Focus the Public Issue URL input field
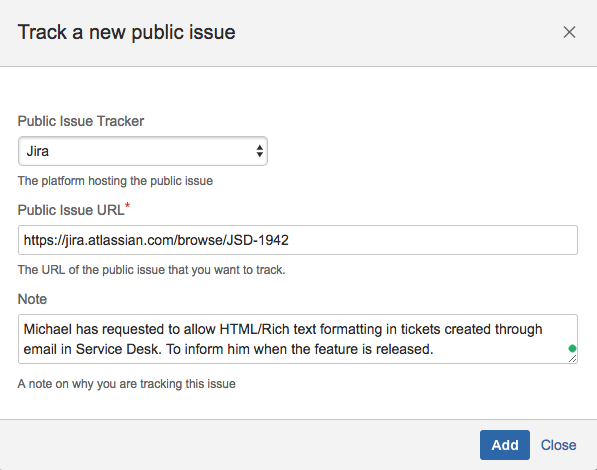The height and width of the screenshot is (470, 597). click(298, 240)
